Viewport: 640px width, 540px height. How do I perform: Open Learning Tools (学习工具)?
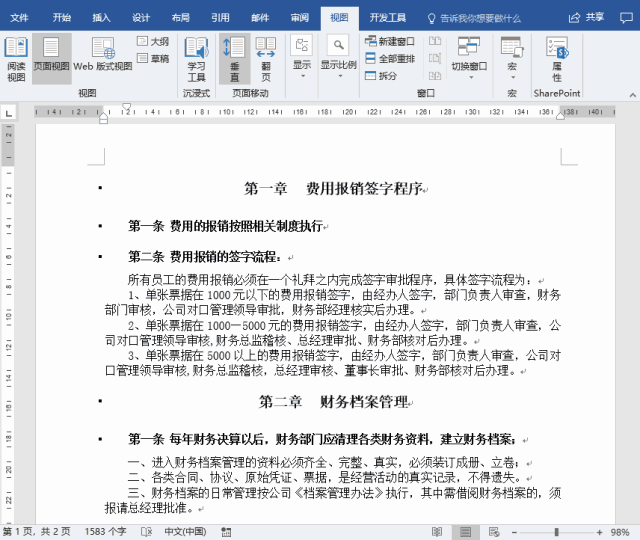tap(196, 60)
